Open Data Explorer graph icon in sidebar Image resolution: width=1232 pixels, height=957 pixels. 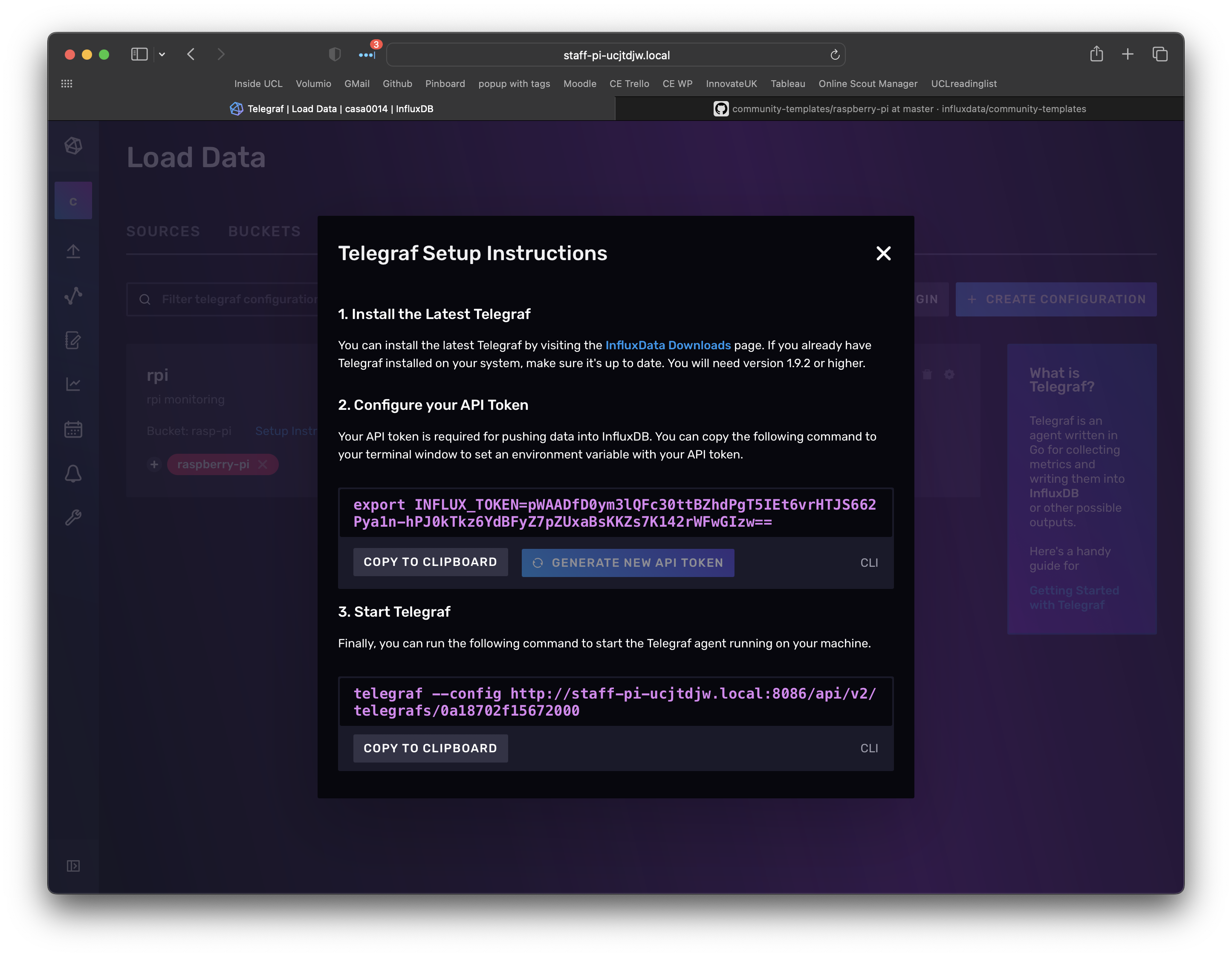pos(73,296)
